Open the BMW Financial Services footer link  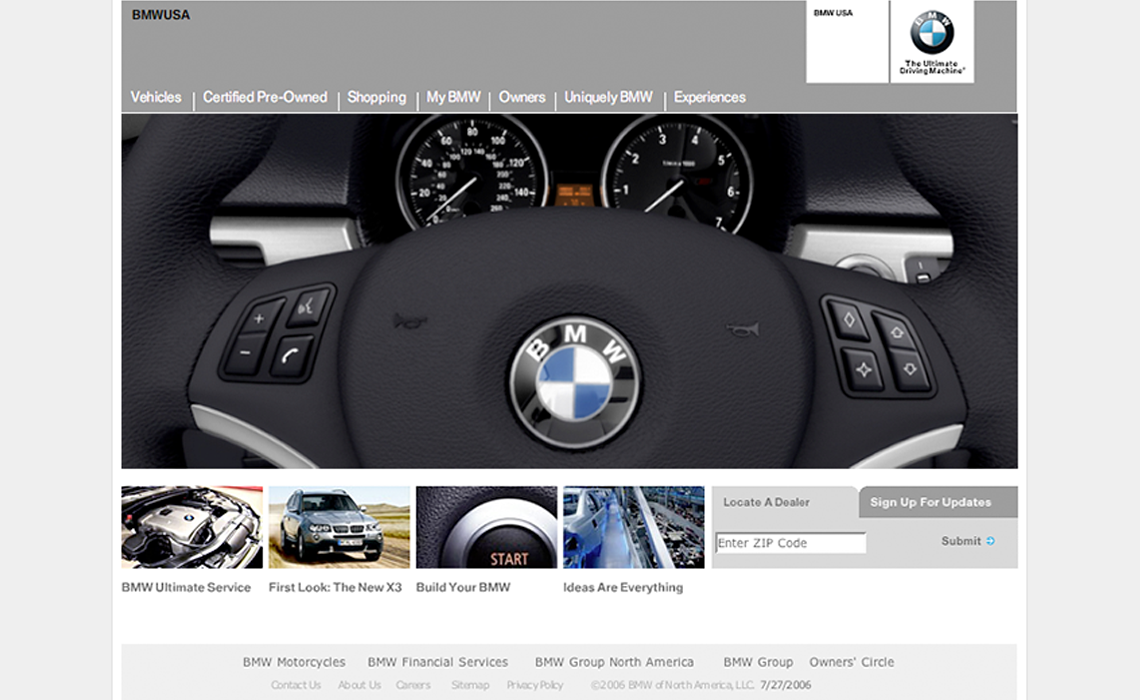(438, 662)
